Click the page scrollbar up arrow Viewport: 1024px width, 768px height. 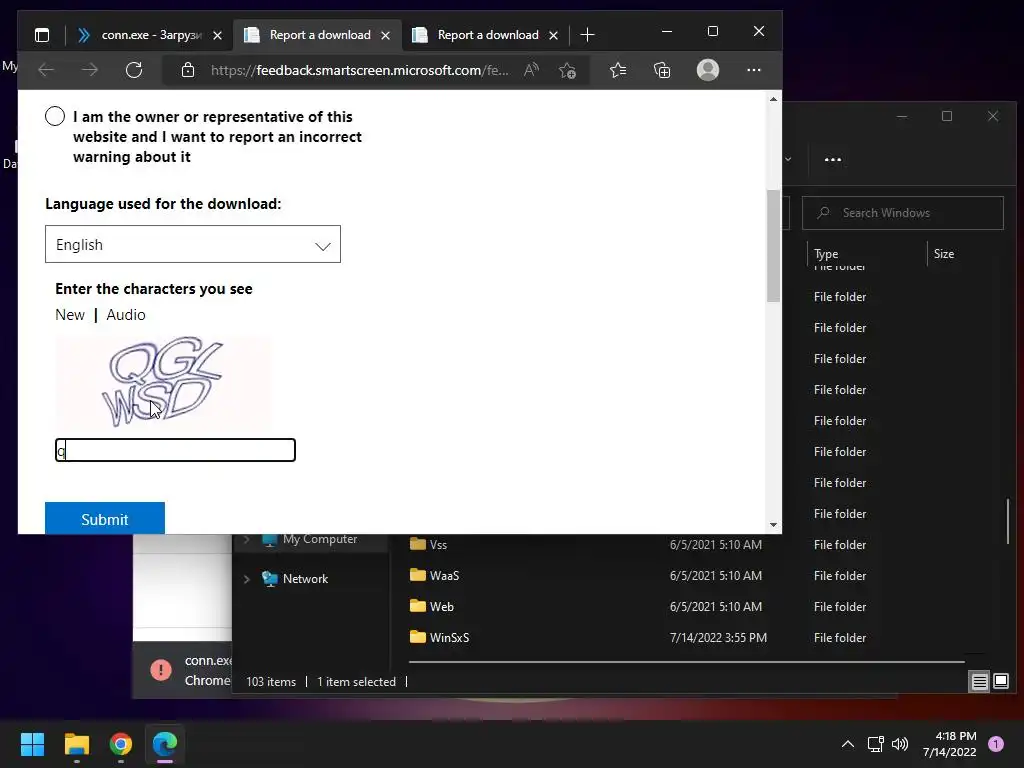tap(773, 99)
